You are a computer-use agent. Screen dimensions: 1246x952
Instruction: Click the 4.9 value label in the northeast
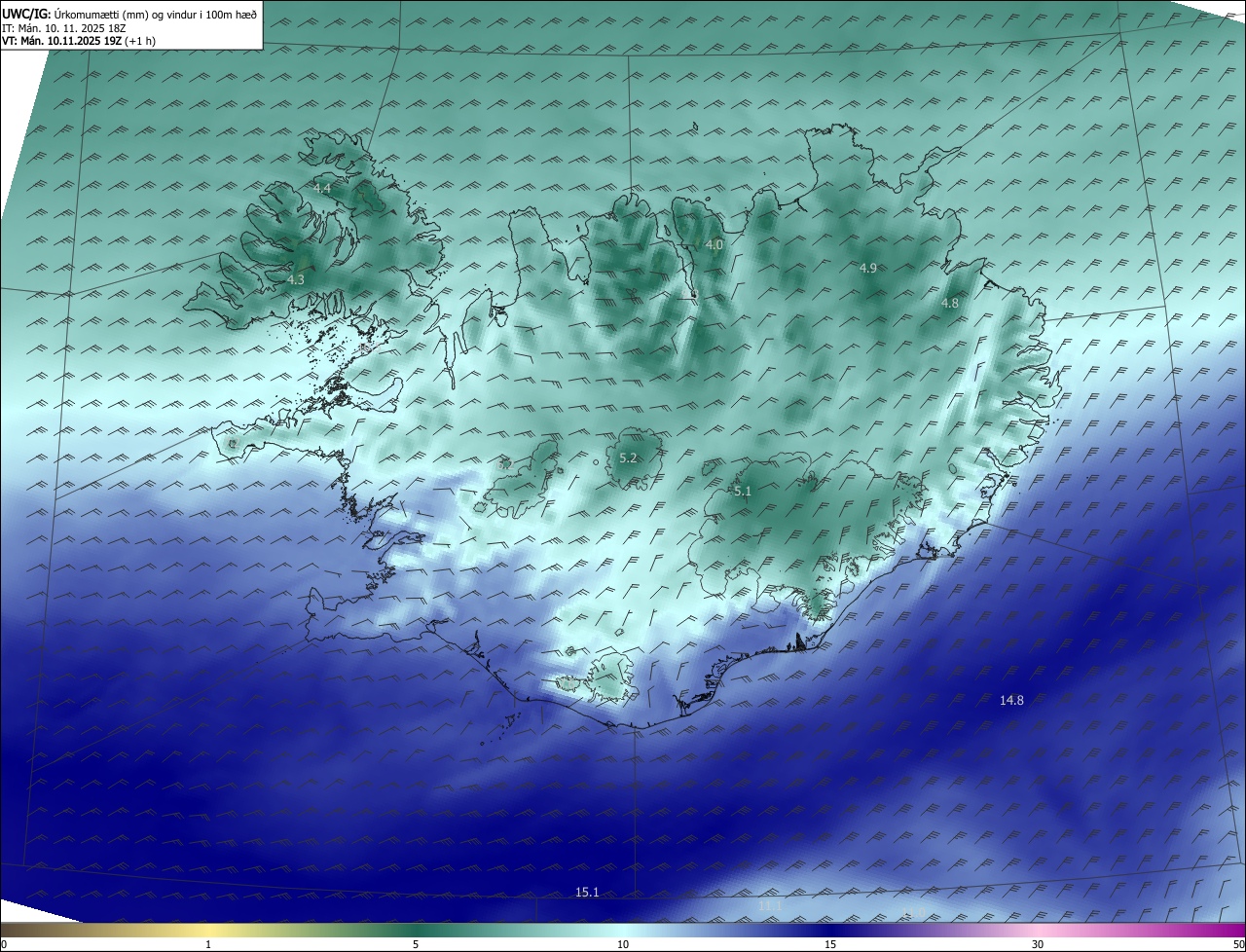(x=868, y=268)
